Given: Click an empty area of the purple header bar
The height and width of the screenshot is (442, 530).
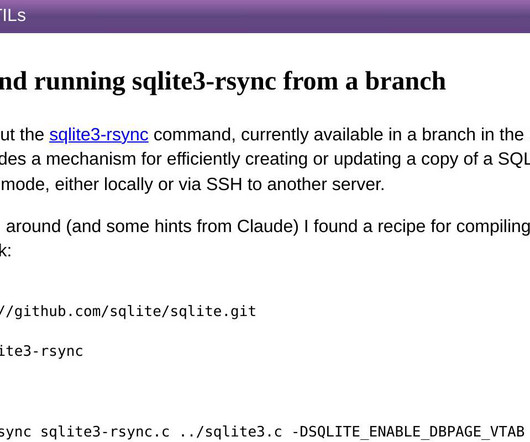Looking at the screenshot, I should coord(270,16).
